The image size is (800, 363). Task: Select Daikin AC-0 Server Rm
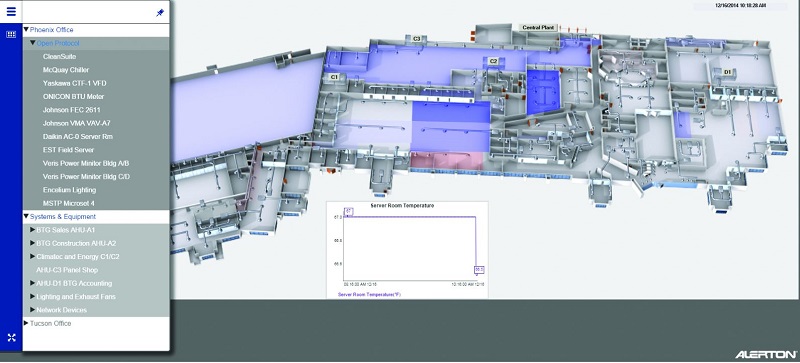click(x=78, y=136)
